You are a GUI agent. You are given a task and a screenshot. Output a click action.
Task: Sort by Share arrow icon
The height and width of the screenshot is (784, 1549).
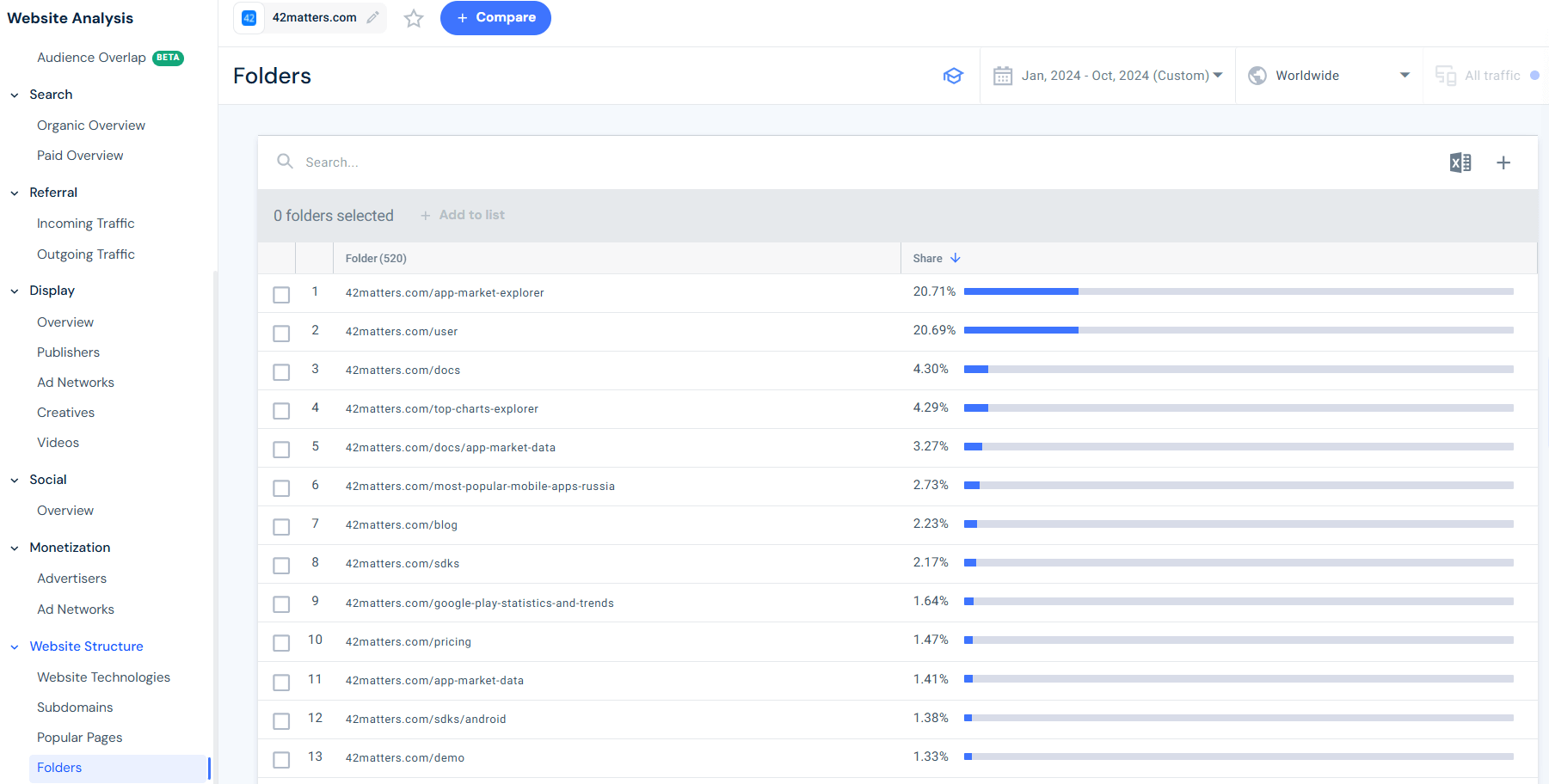(956, 258)
